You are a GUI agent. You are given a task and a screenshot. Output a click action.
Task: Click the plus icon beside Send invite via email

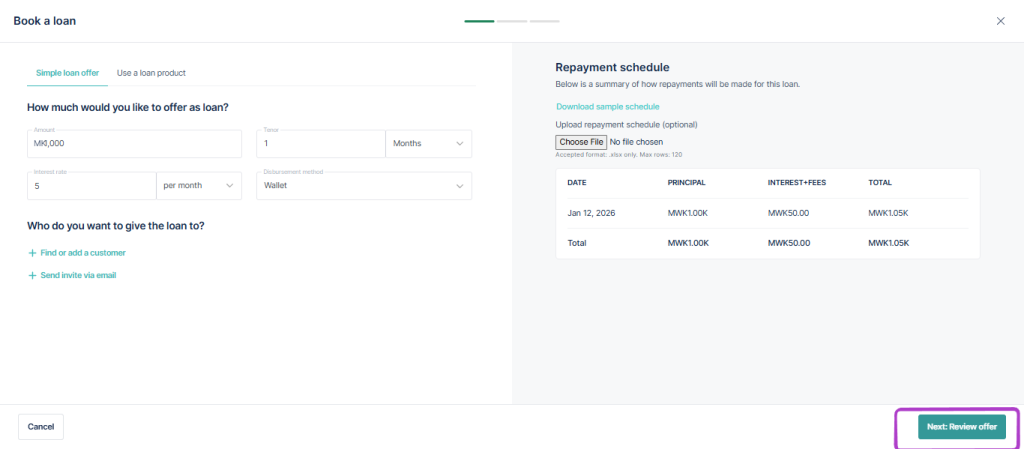pyautogui.click(x=32, y=275)
